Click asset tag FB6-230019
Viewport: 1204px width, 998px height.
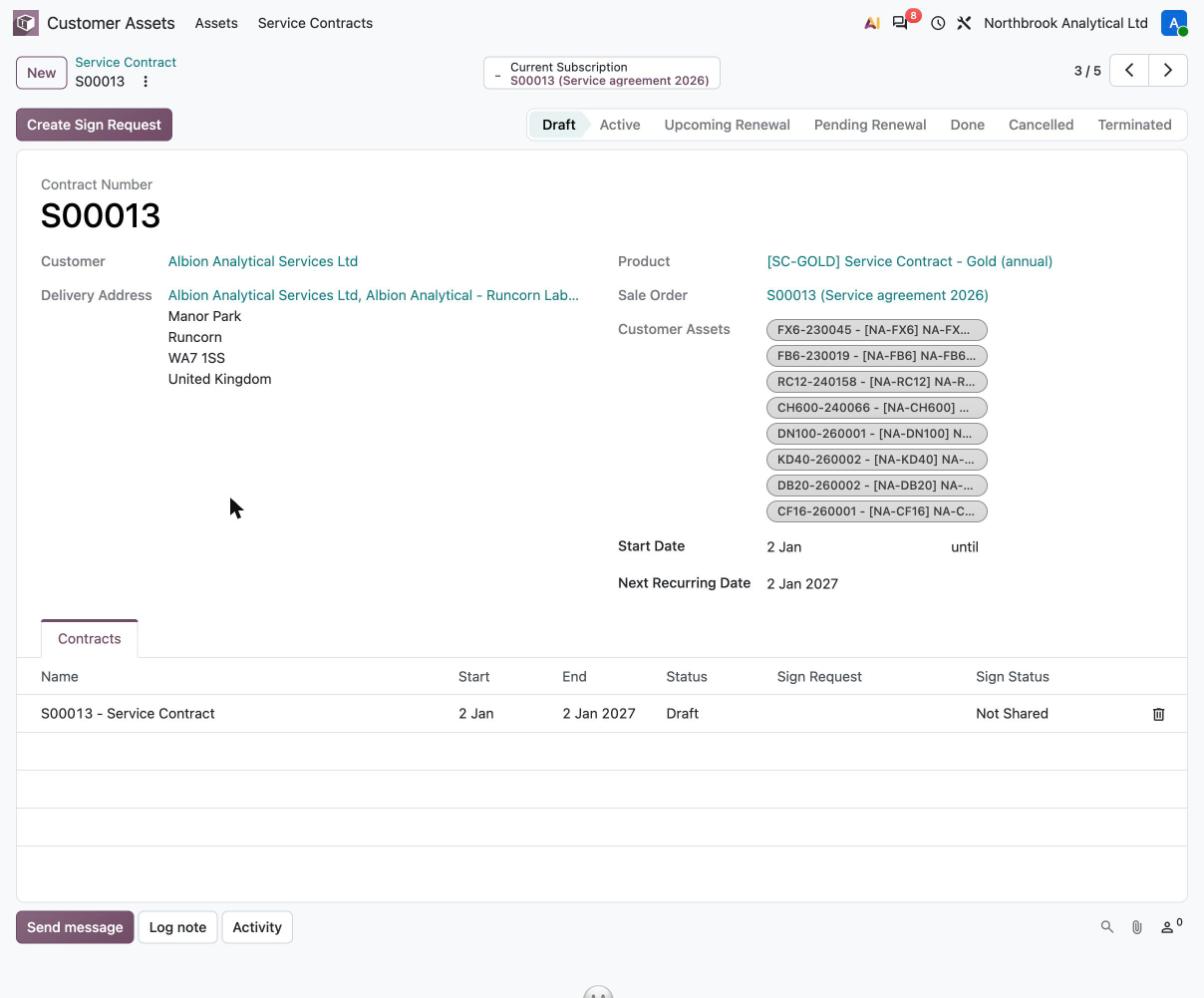(876, 356)
